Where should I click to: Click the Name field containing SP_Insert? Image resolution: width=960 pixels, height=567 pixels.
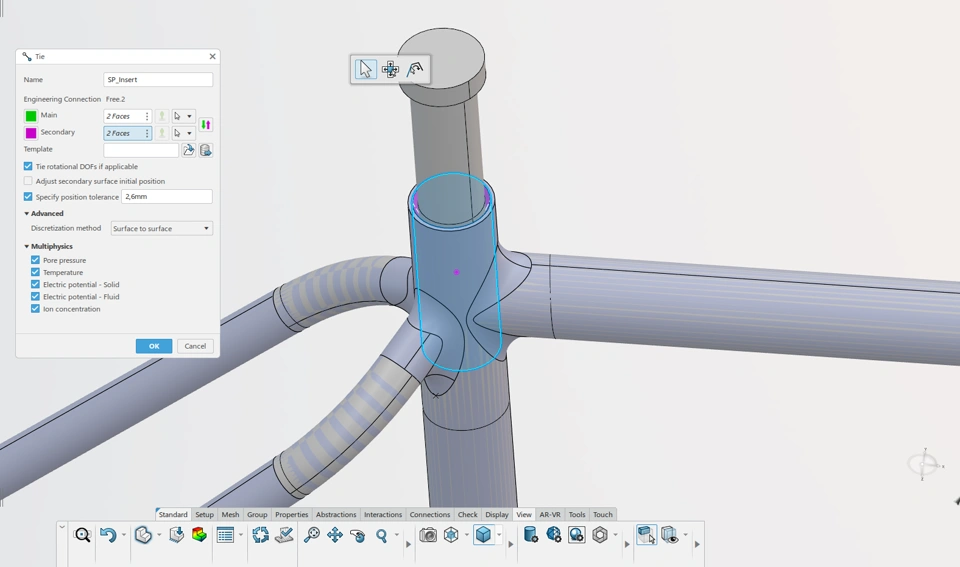[157, 79]
